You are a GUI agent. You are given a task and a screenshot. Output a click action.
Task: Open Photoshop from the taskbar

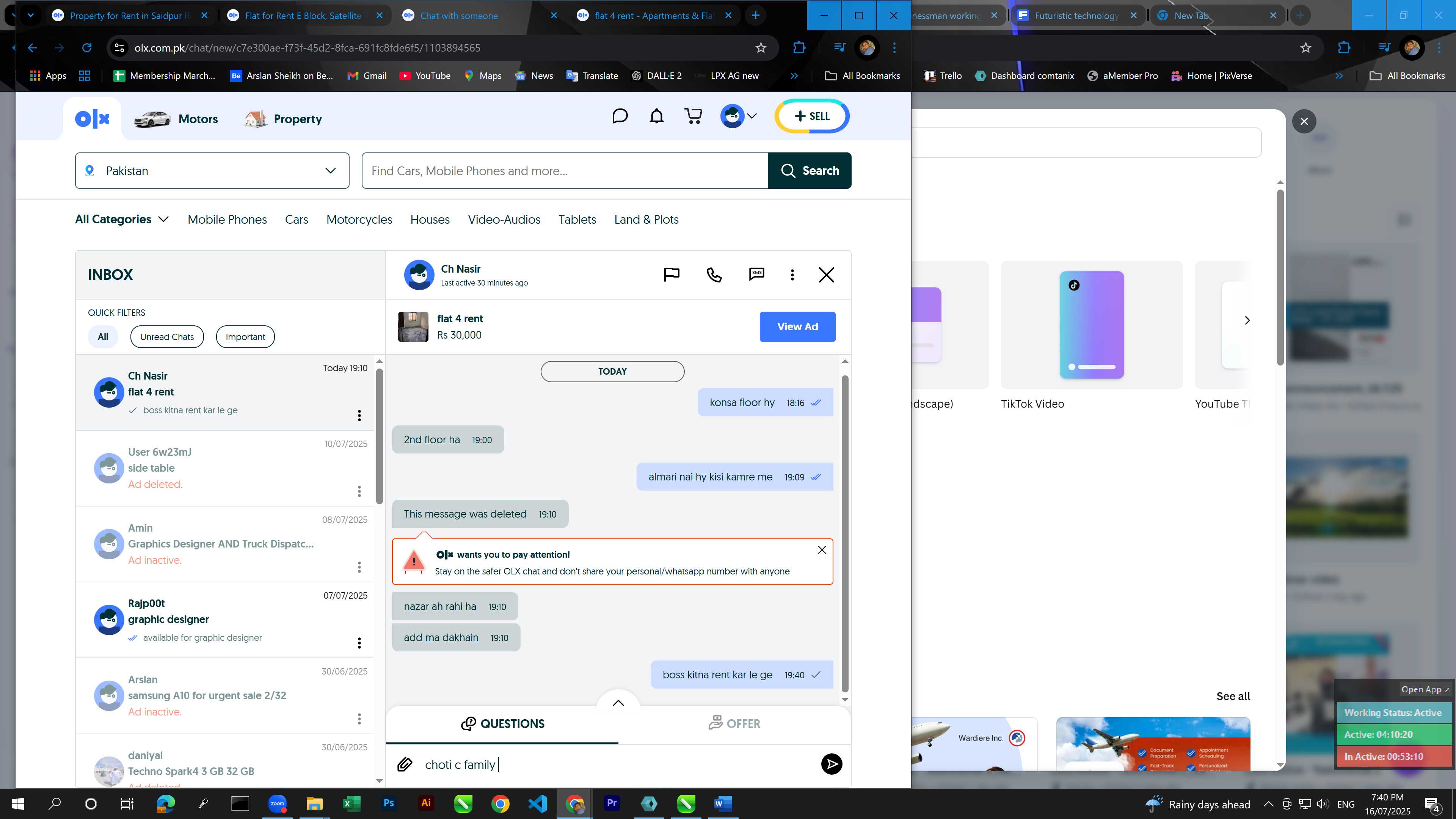[x=389, y=803]
